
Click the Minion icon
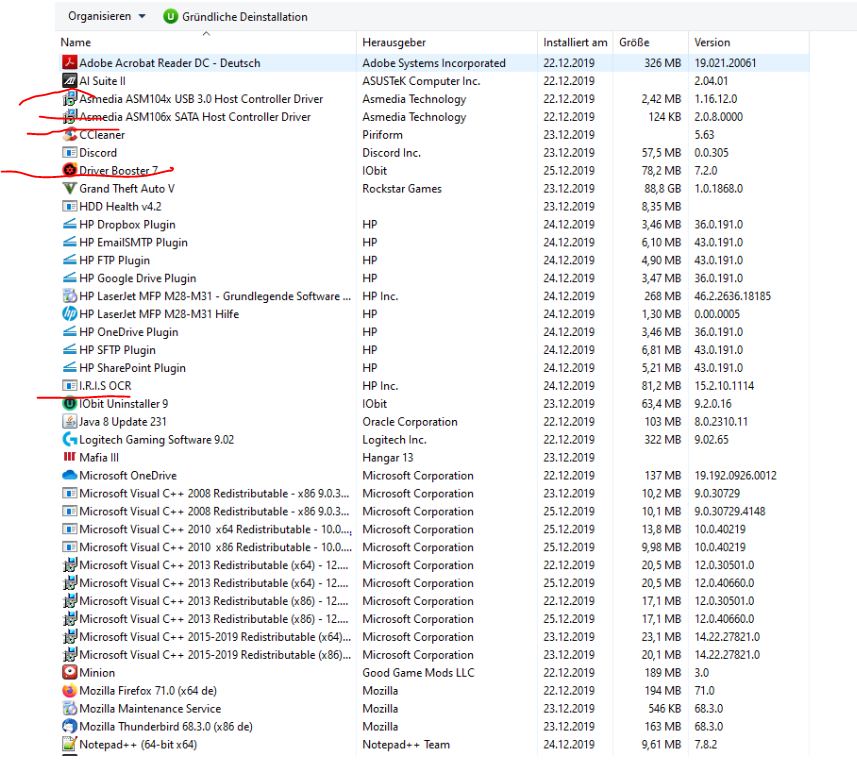(69, 672)
